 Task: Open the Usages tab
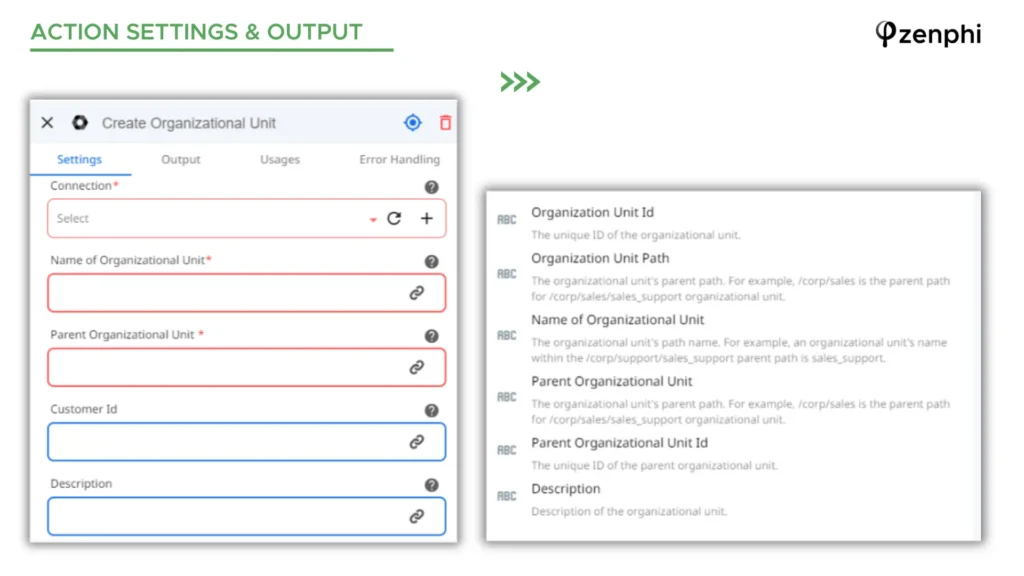(x=280, y=159)
